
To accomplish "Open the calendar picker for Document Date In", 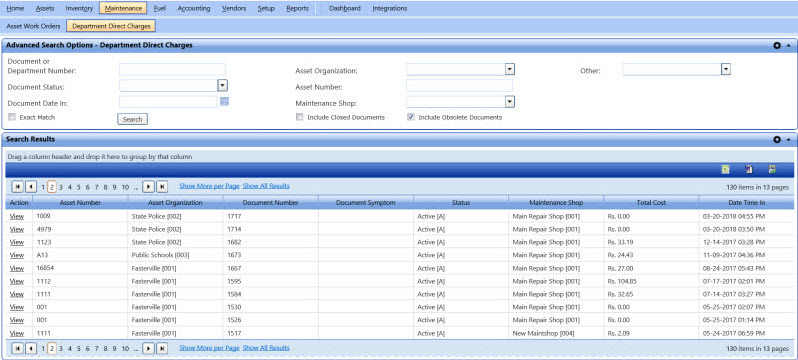I will click(224, 102).
